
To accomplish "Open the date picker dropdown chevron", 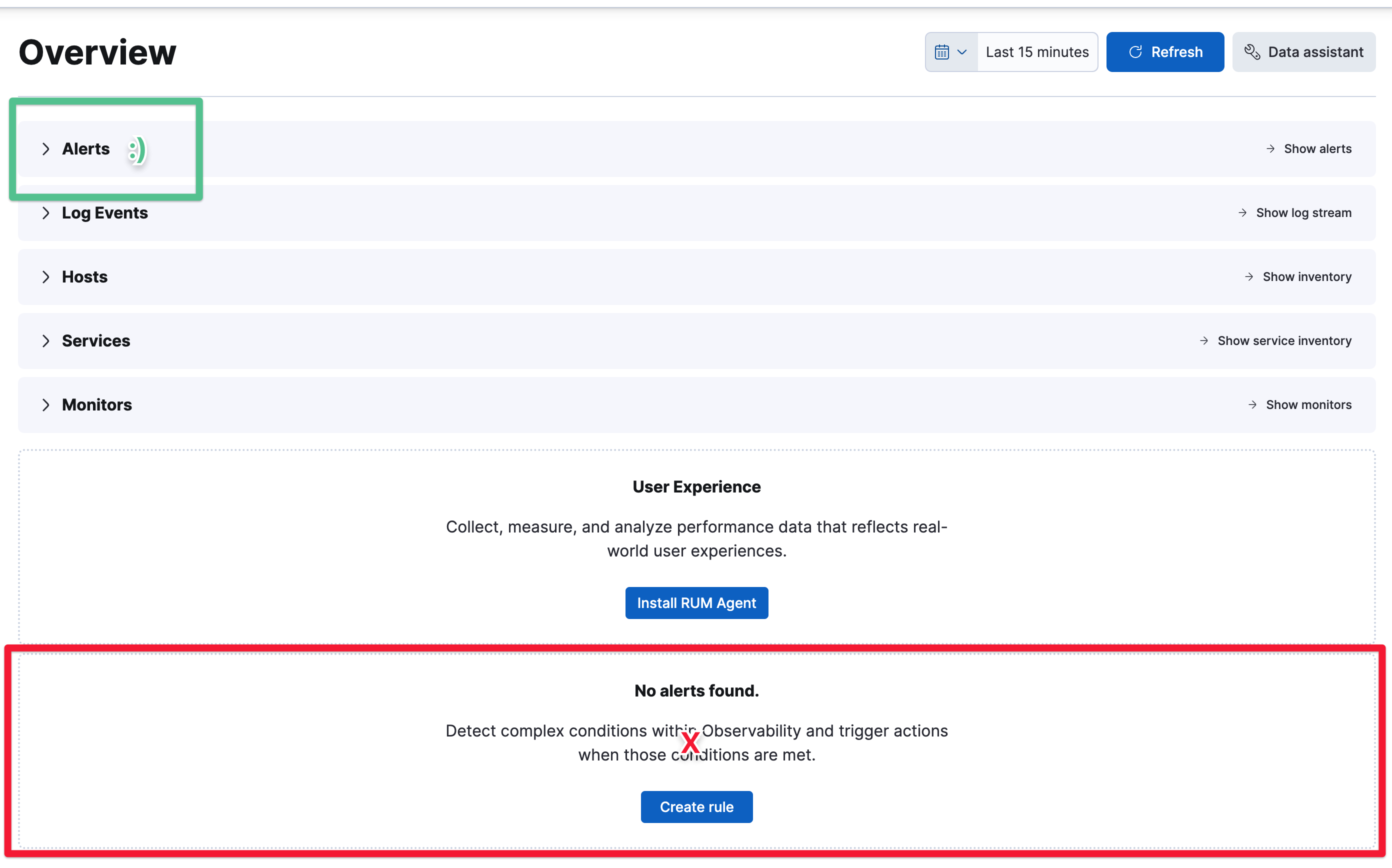I will pos(961,51).
